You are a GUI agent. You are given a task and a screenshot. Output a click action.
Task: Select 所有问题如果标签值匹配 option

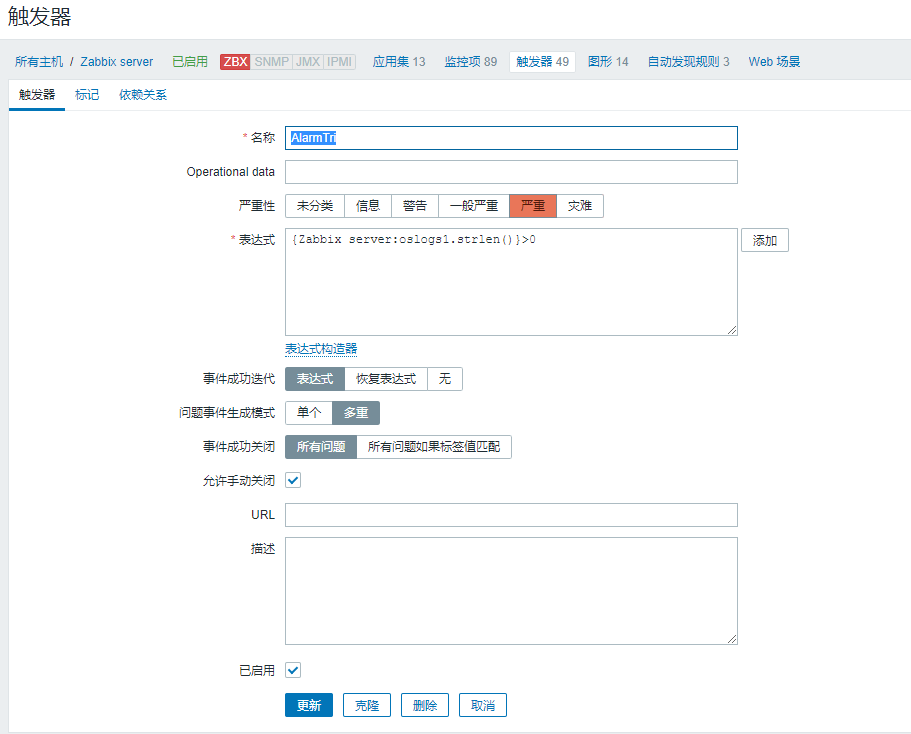(x=434, y=447)
